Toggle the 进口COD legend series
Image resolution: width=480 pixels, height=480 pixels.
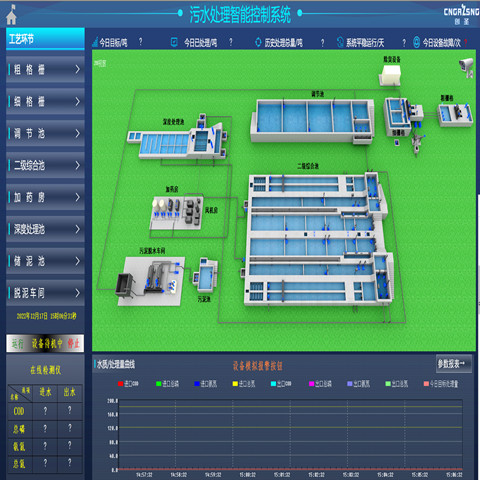point(128,384)
